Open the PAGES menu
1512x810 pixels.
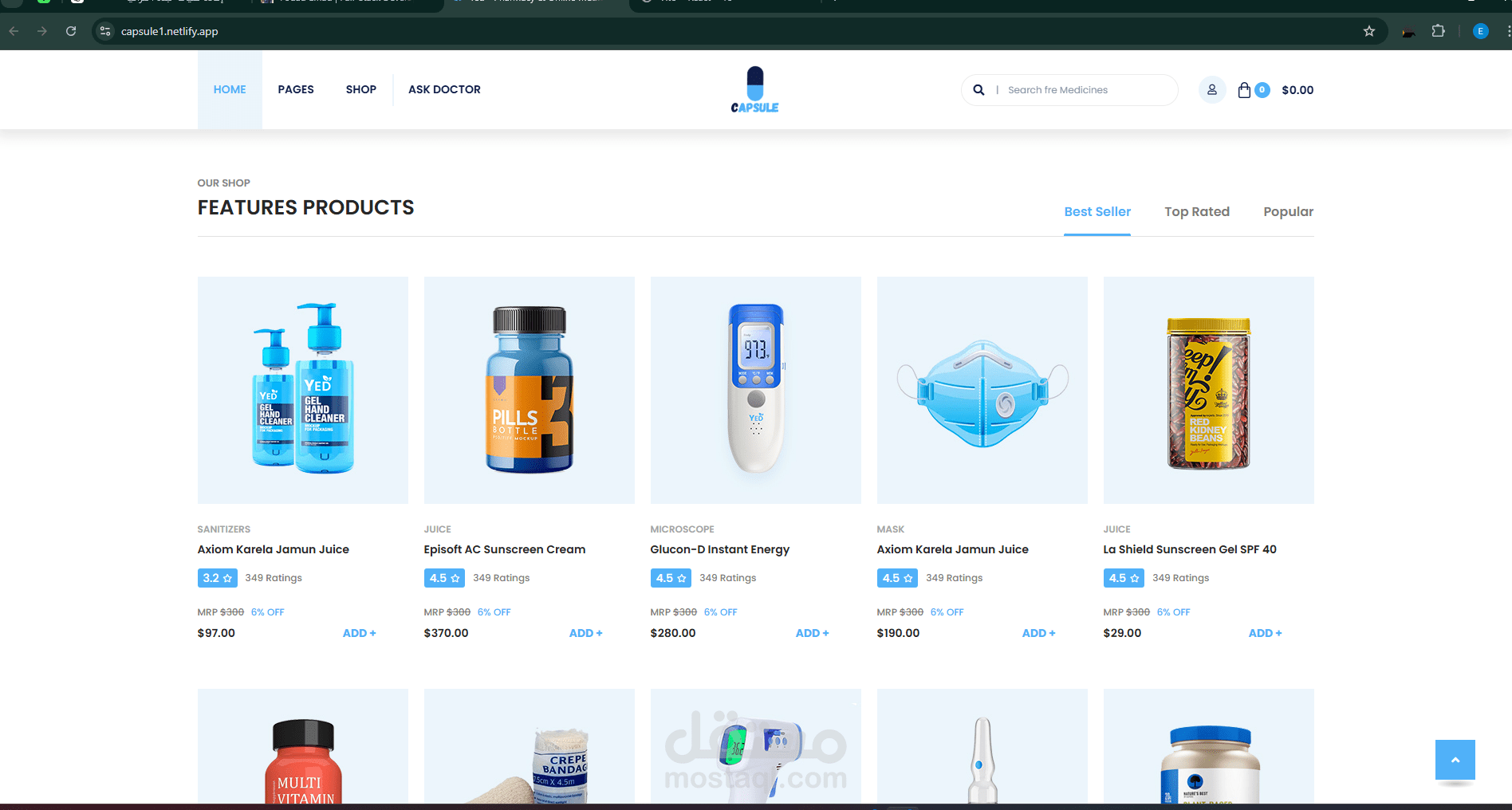tap(296, 89)
